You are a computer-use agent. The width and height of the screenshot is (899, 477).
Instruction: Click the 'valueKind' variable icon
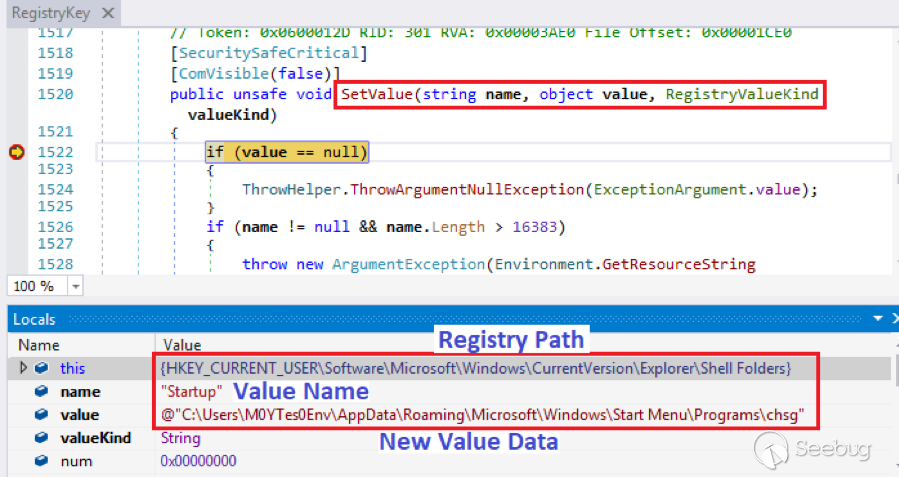41,438
